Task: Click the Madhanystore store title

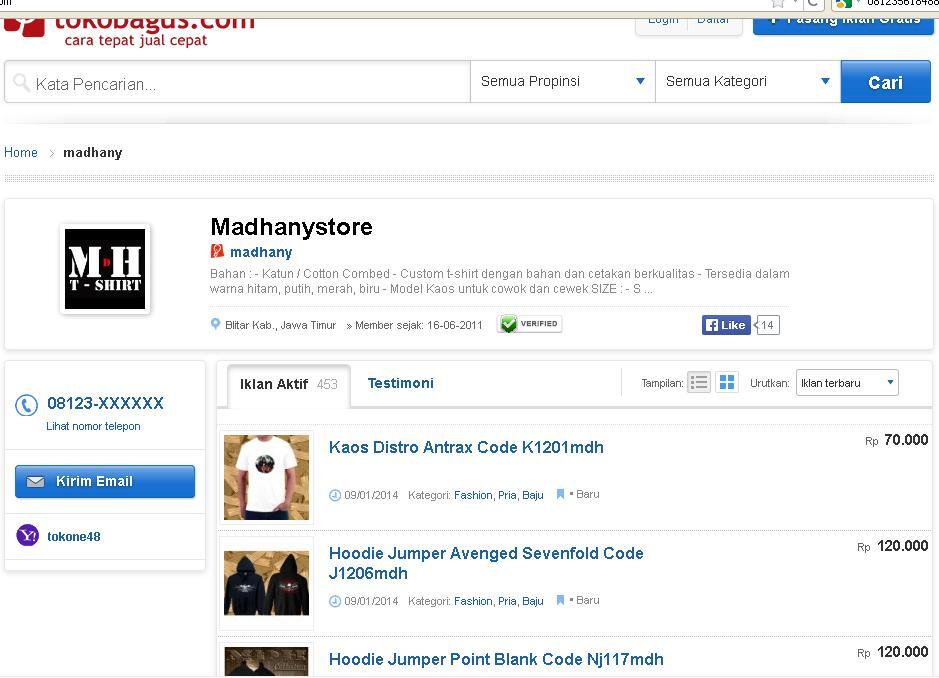Action: tap(292, 227)
